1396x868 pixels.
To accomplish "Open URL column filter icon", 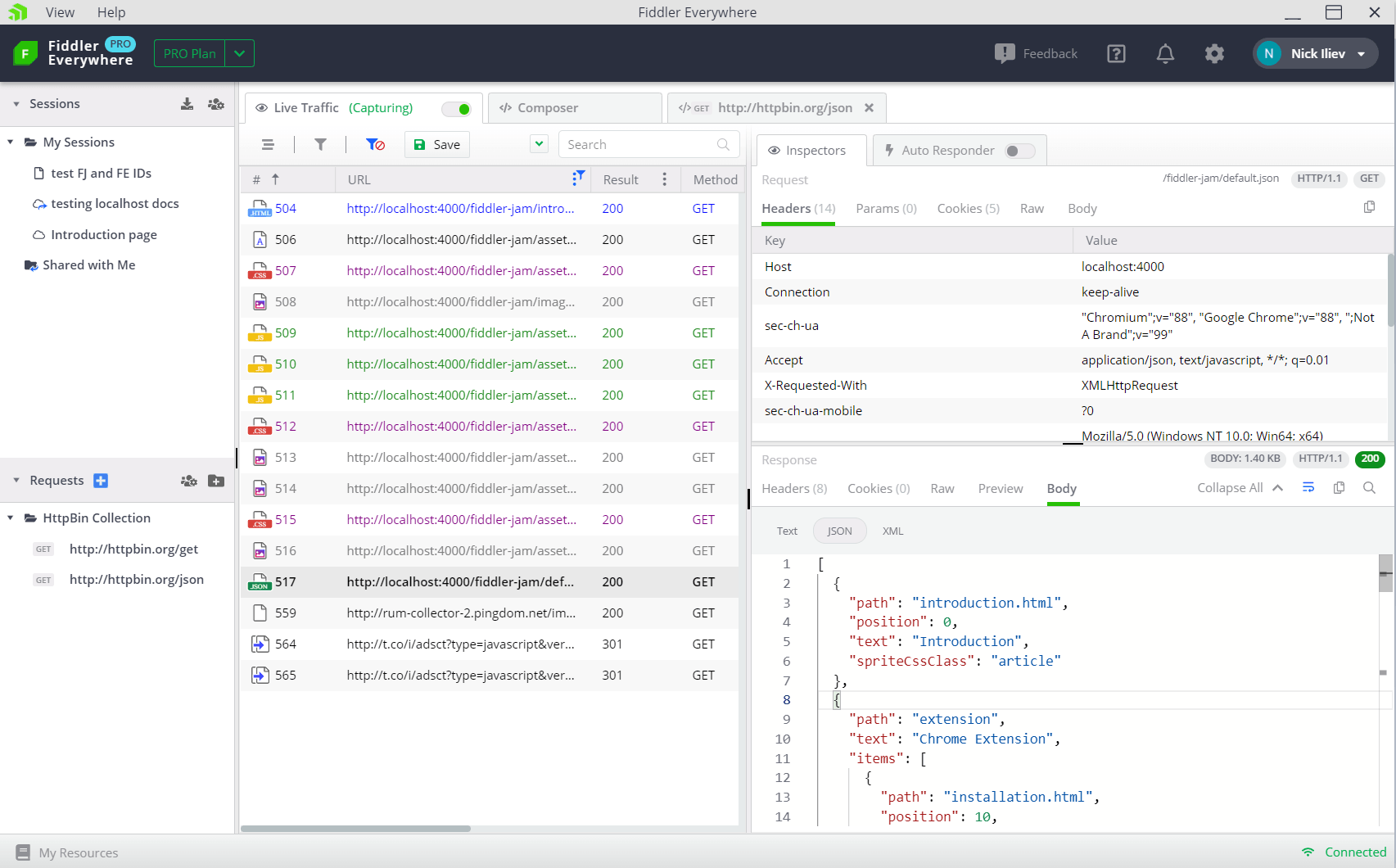I will pos(578,177).
